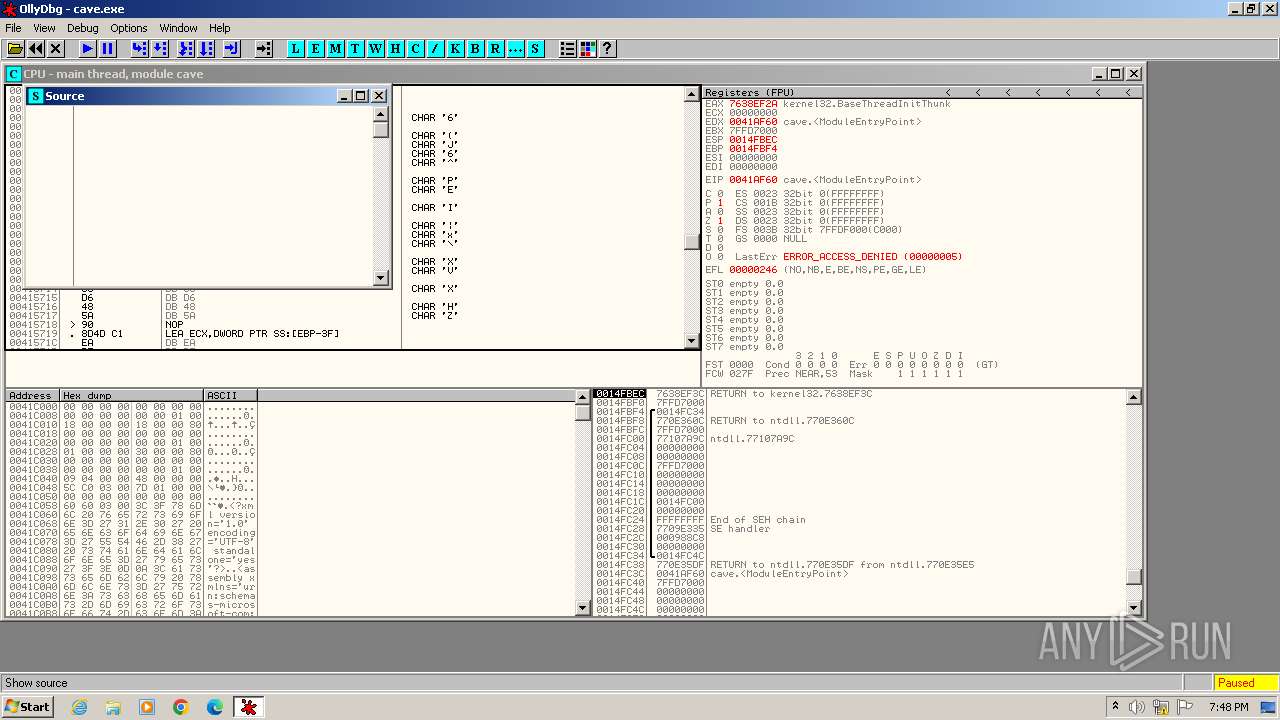Execute till return using its toolbar icon
The height and width of the screenshot is (720, 1280).
232,48
